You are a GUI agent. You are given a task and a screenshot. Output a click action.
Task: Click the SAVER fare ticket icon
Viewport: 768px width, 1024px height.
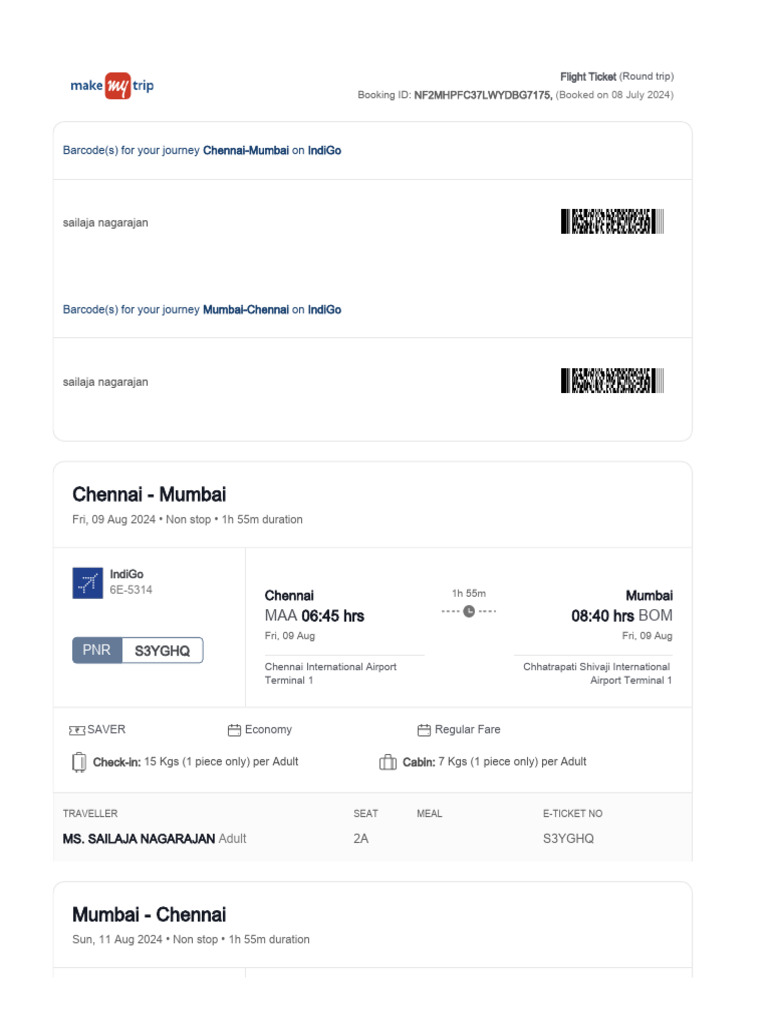pos(77,730)
